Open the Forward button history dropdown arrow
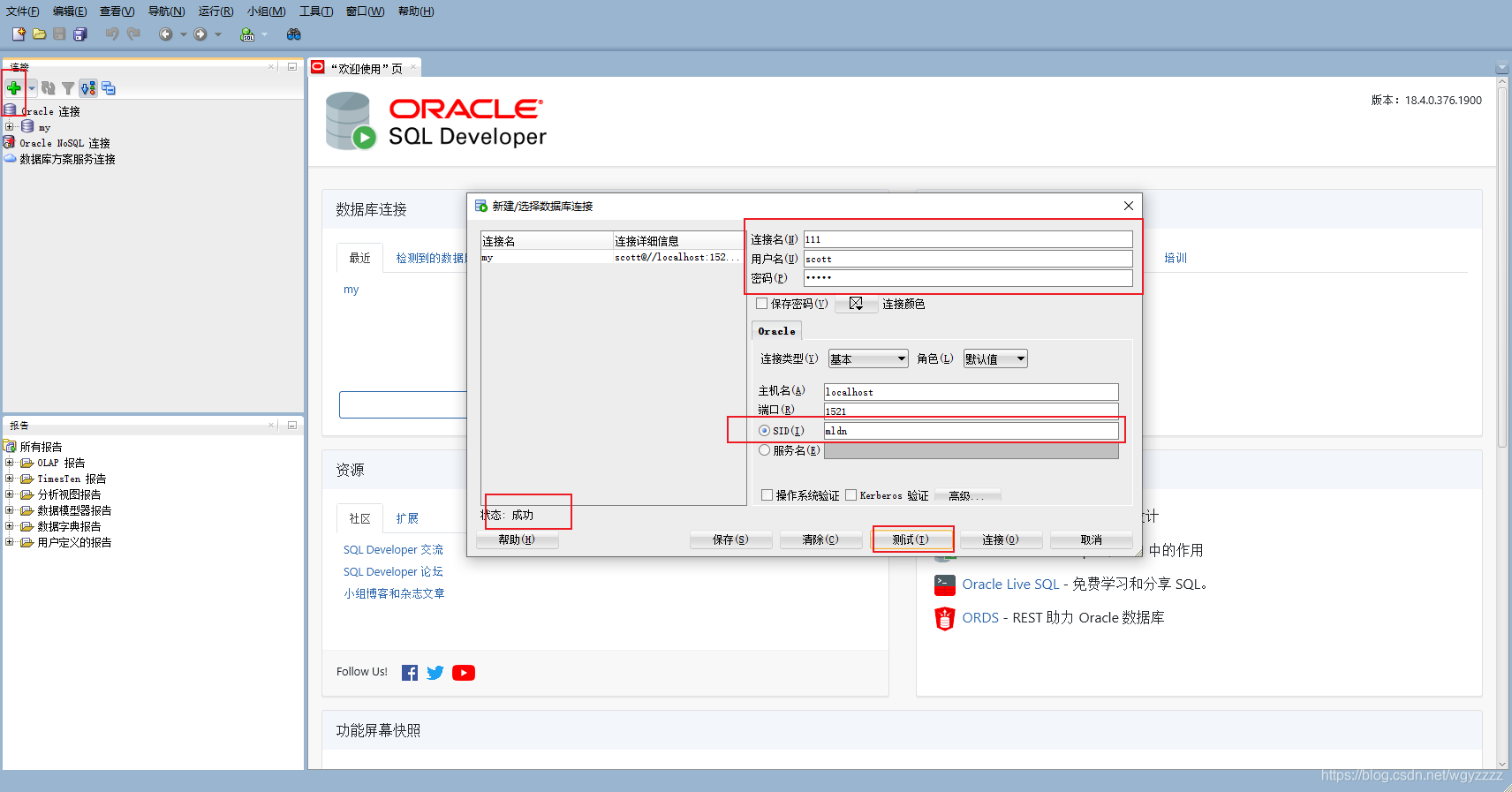Image resolution: width=1512 pixels, height=792 pixels. click(218, 34)
